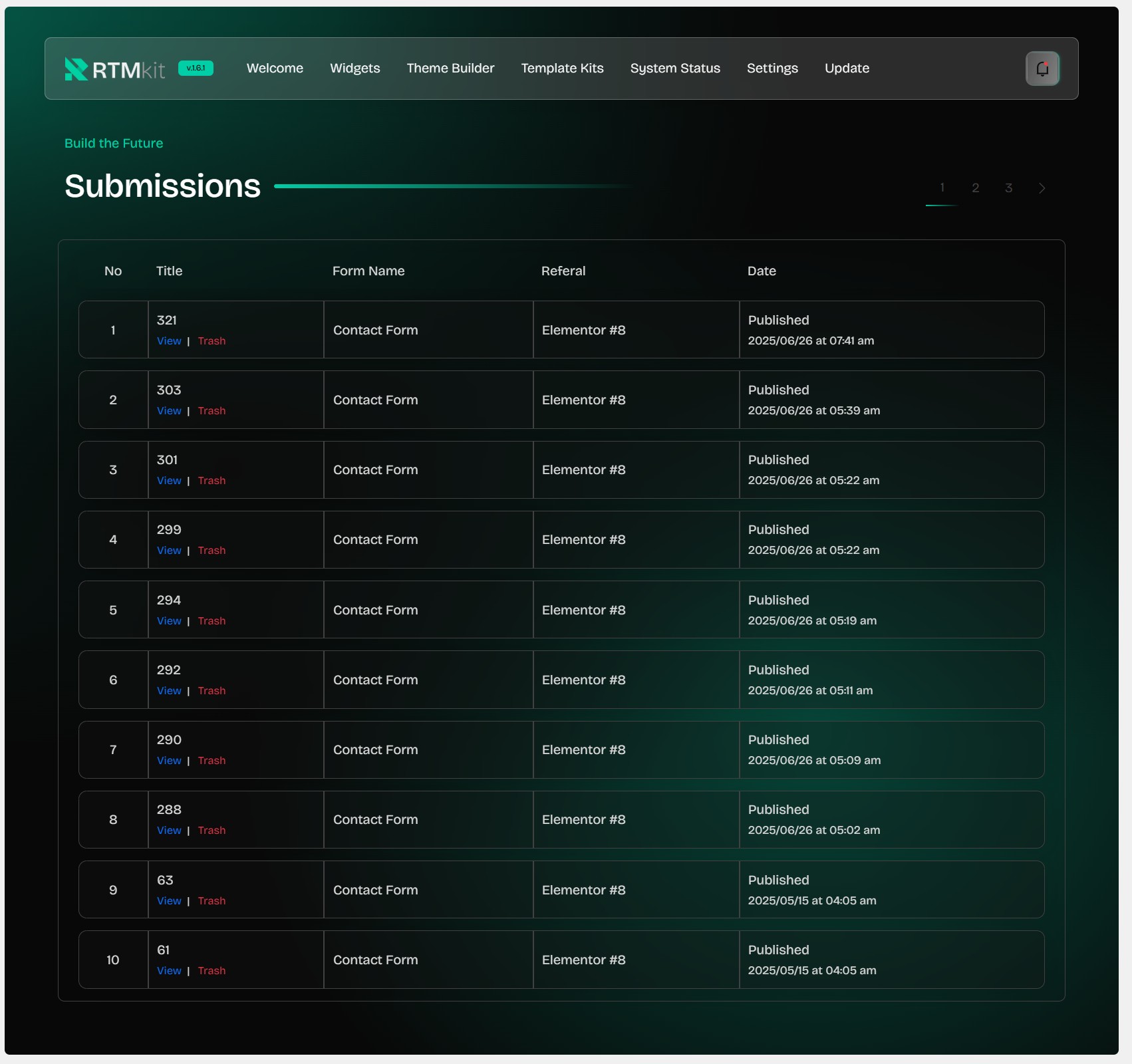View submission 61
The image size is (1132, 1064).
[169, 971]
